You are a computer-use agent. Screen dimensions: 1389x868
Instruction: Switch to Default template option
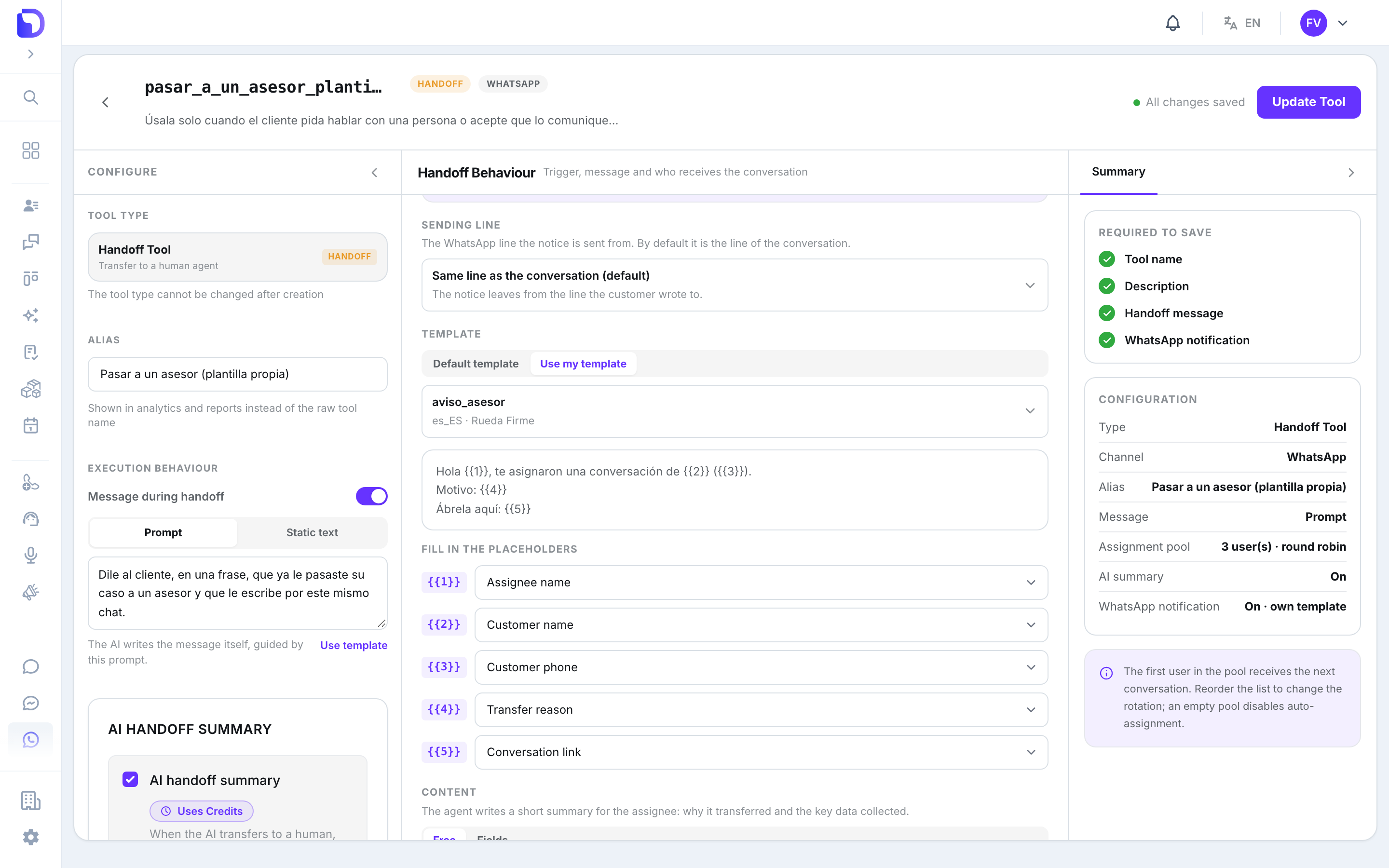click(x=475, y=364)
